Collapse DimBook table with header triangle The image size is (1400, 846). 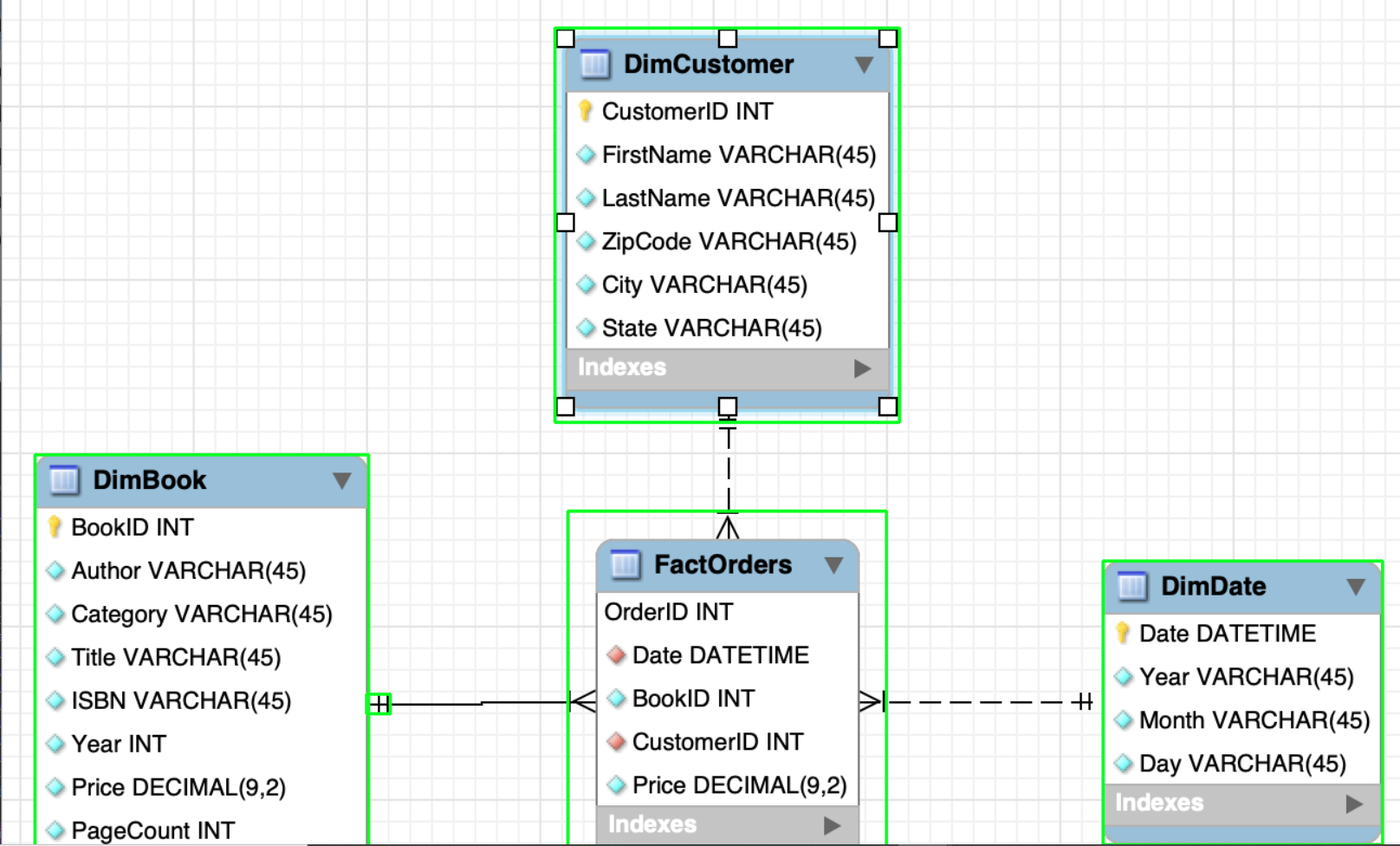click(342, 481)
